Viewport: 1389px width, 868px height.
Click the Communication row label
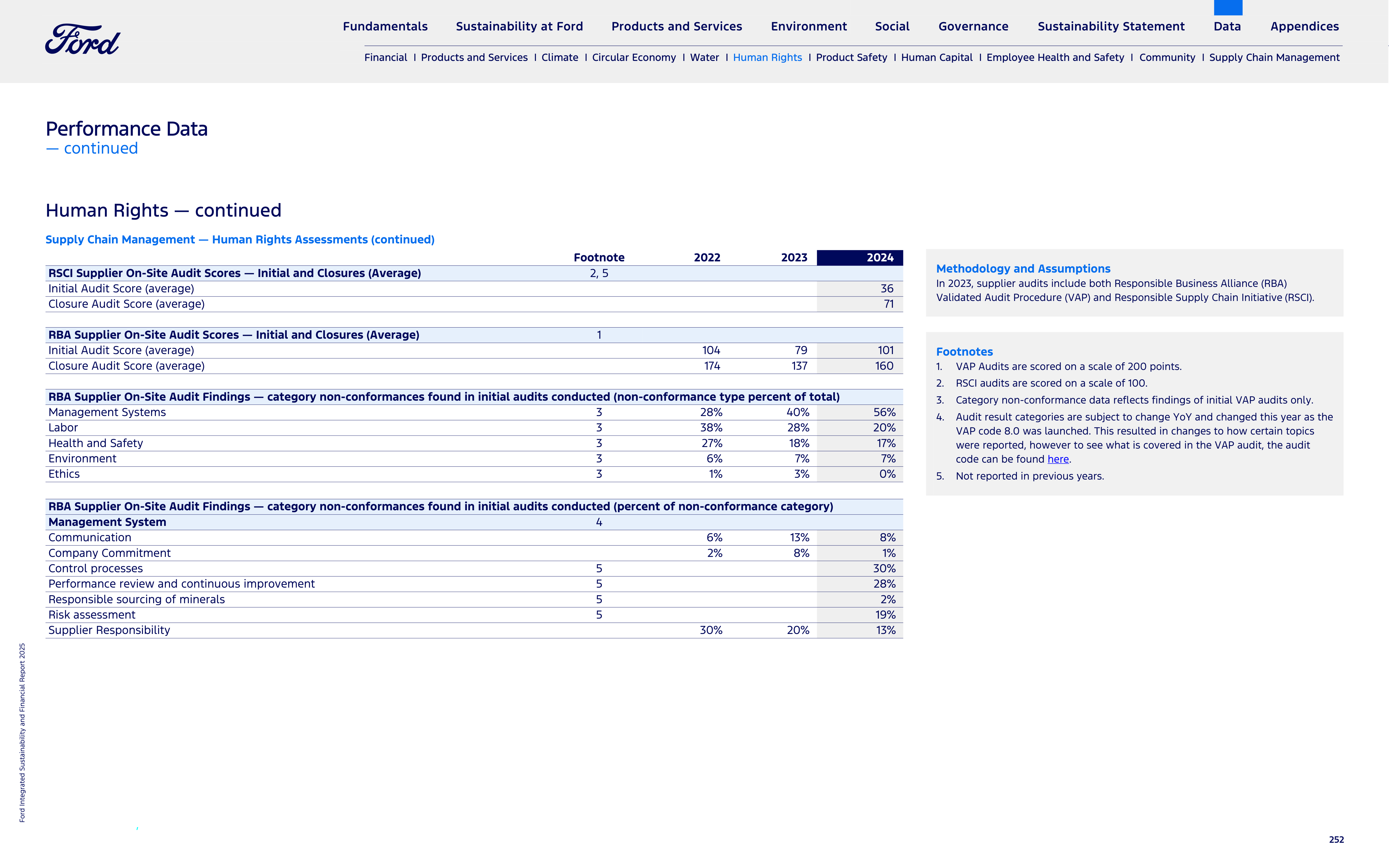tap(90, 537)
